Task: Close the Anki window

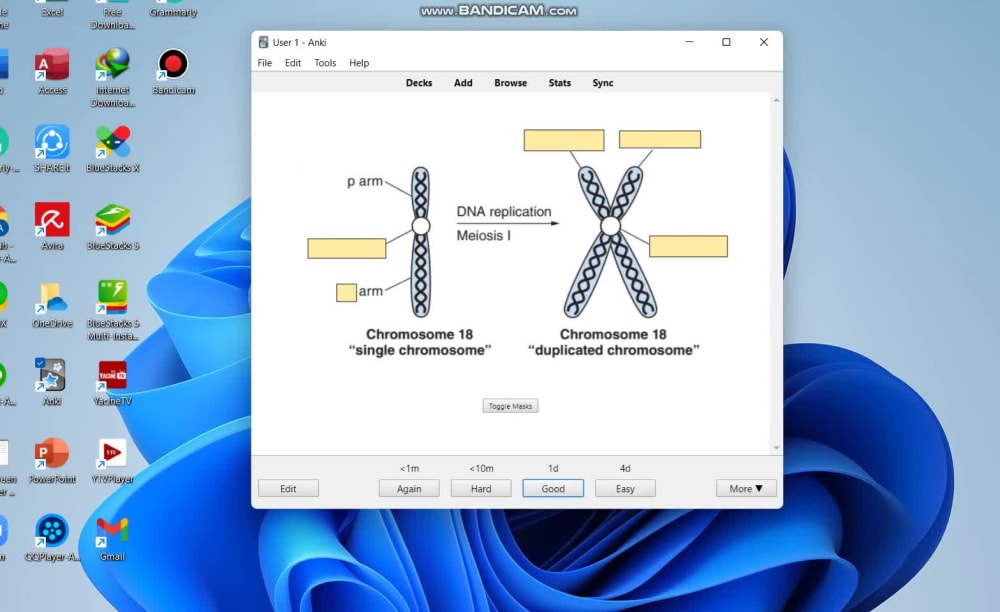Action: 763,42
